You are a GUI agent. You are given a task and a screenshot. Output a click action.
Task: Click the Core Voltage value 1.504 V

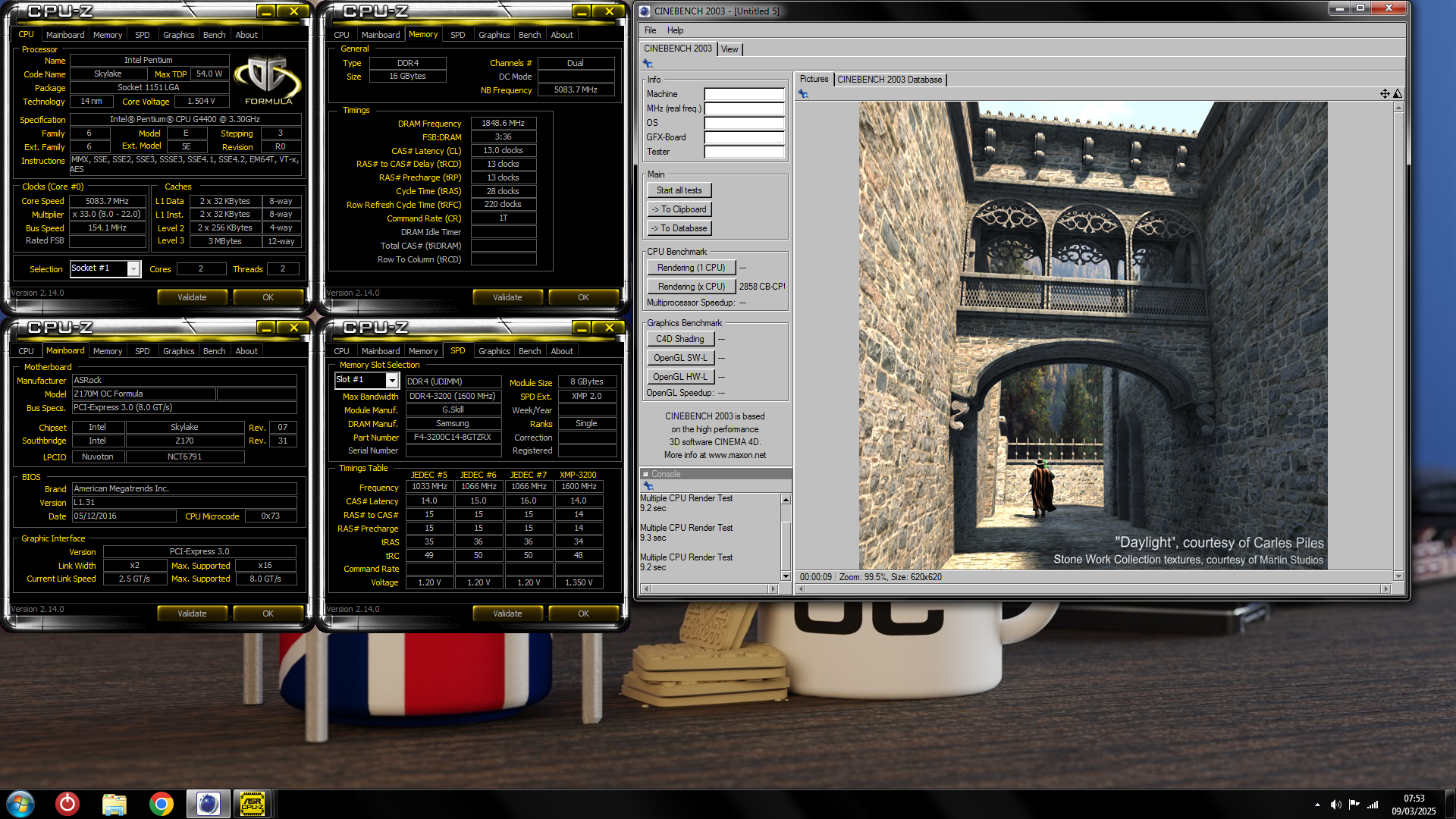click(x=201, y=102)
